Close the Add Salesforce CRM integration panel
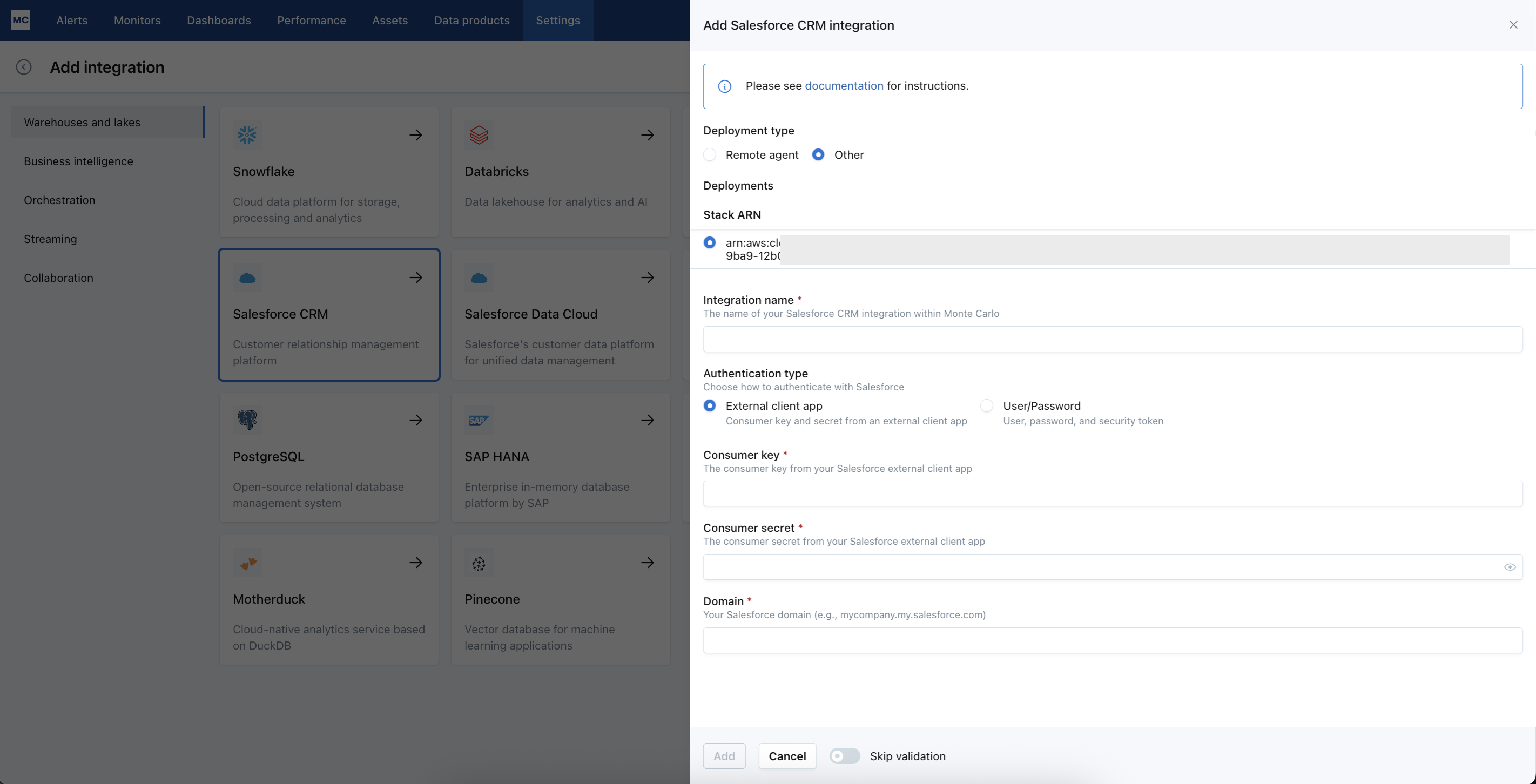This screenshot has height=784, width=1536. click(1513, 24)
